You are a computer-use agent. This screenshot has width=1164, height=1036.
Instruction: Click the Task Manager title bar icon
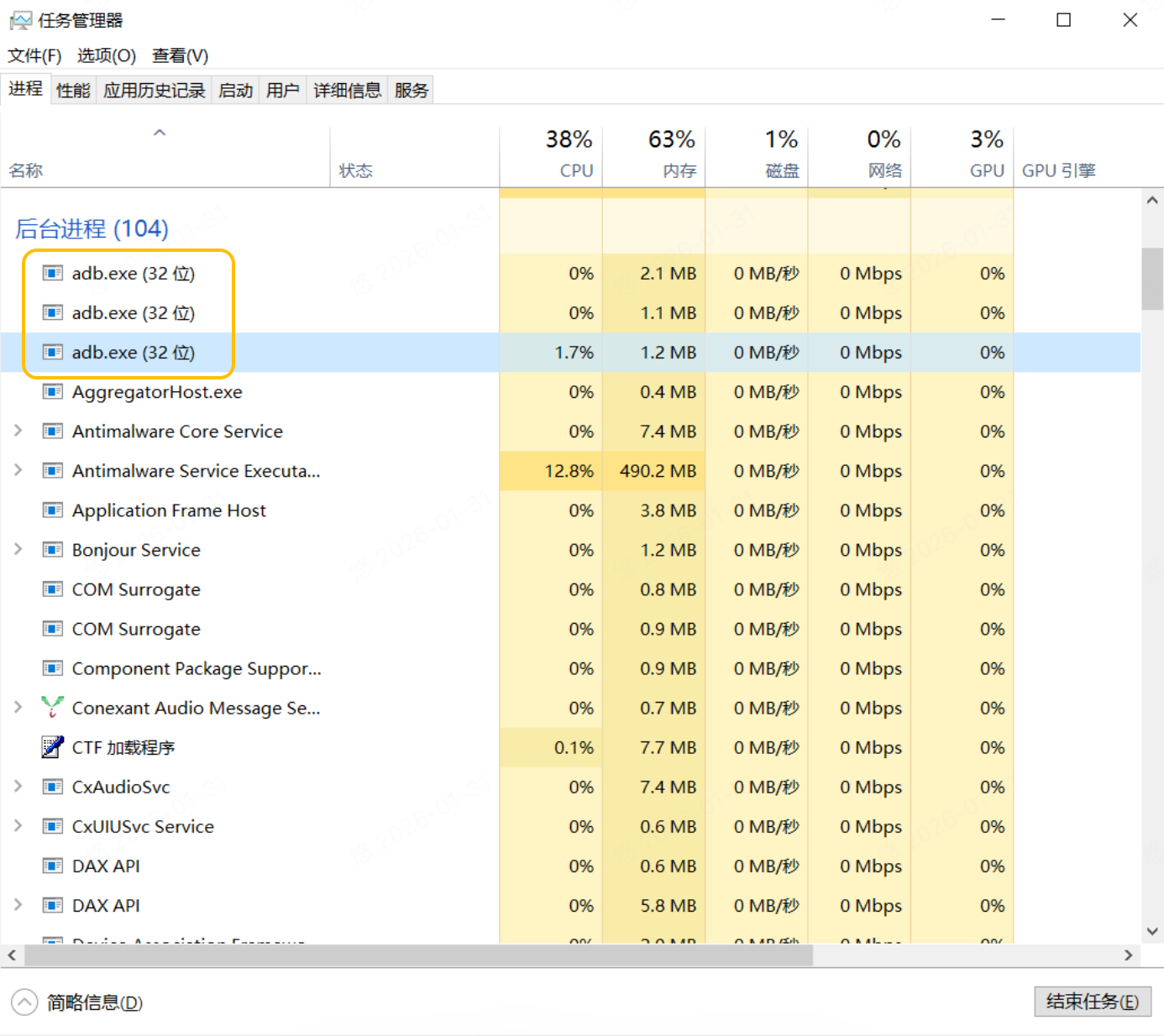pos(20,20)
